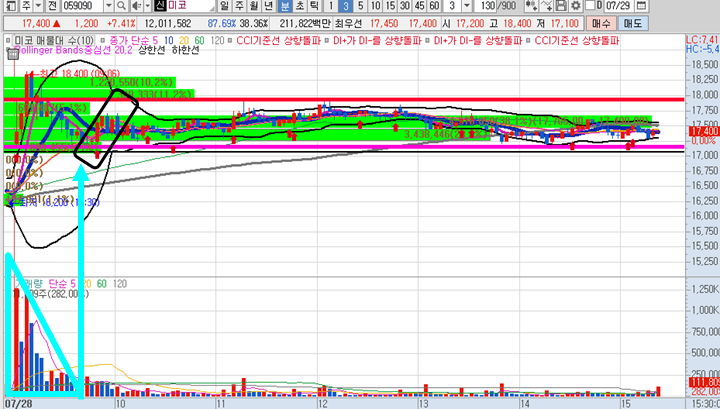The image size is (720, 409).
Task: Click LC:7,41 readout at chart corner
Action: pos(702,40)
